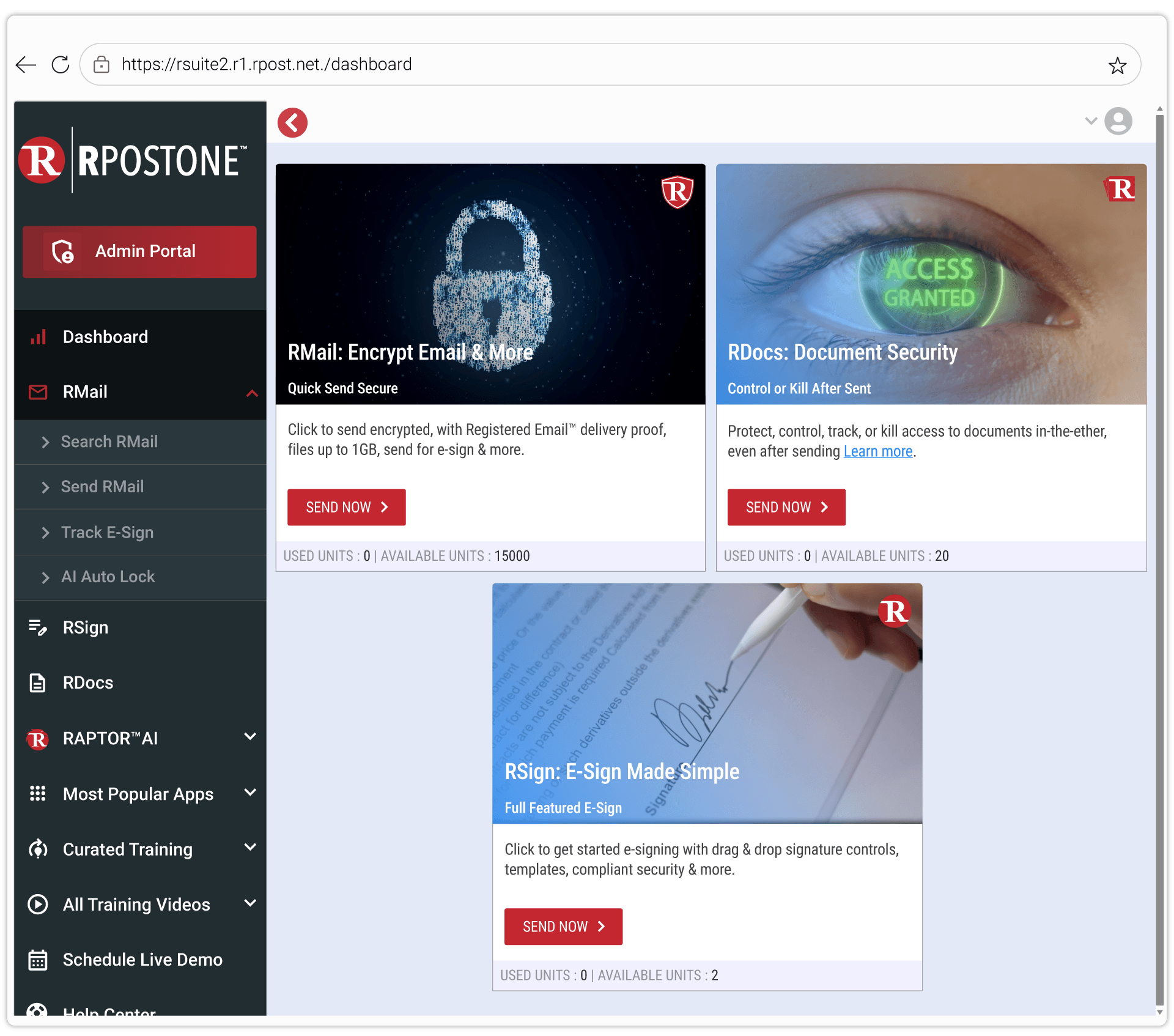Click the scrollbar down arrow
Image resolution: width=1174 pixels, height=1036 pixels.
pos(1160,1012)
